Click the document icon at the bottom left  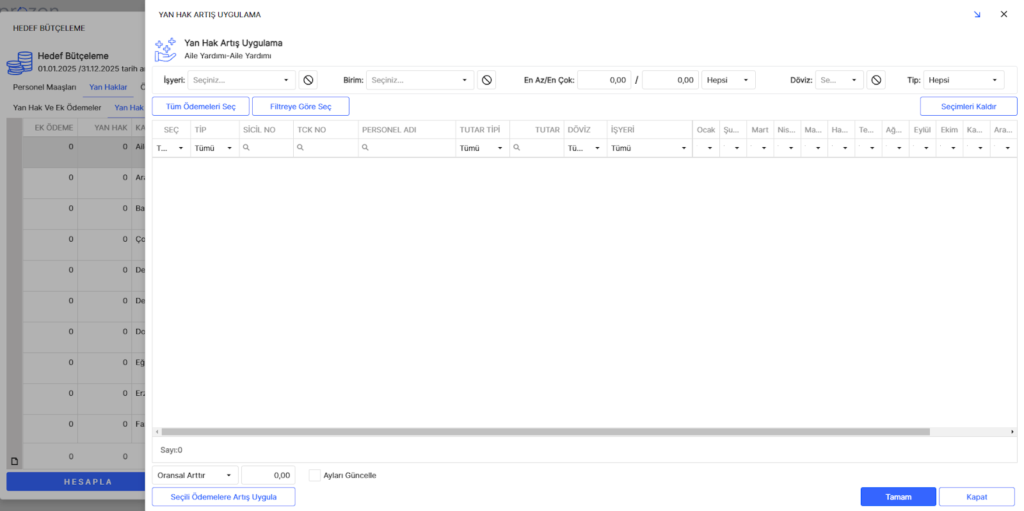click(x=14, y=460)
